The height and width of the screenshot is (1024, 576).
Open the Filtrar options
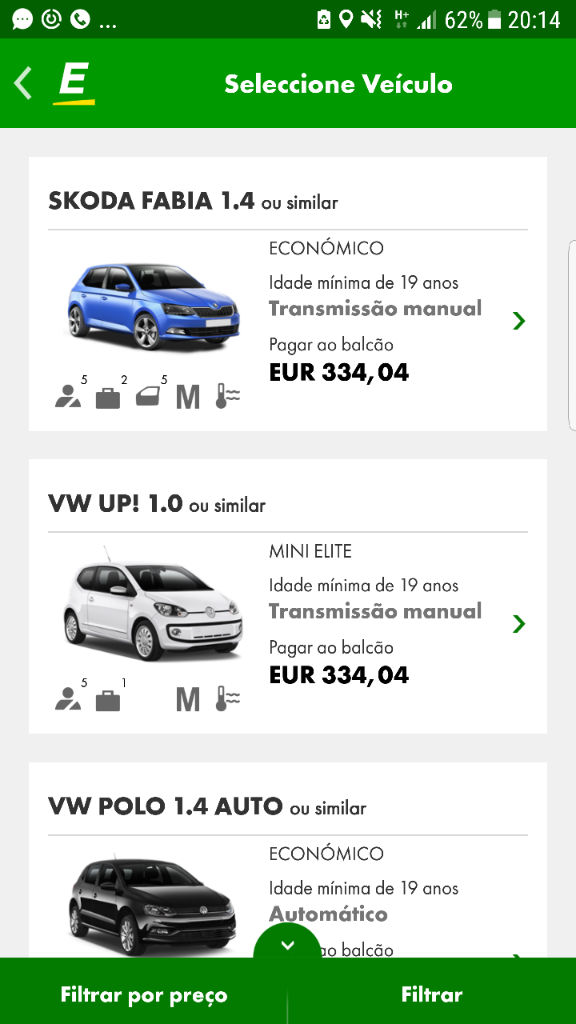click(432, 995)
